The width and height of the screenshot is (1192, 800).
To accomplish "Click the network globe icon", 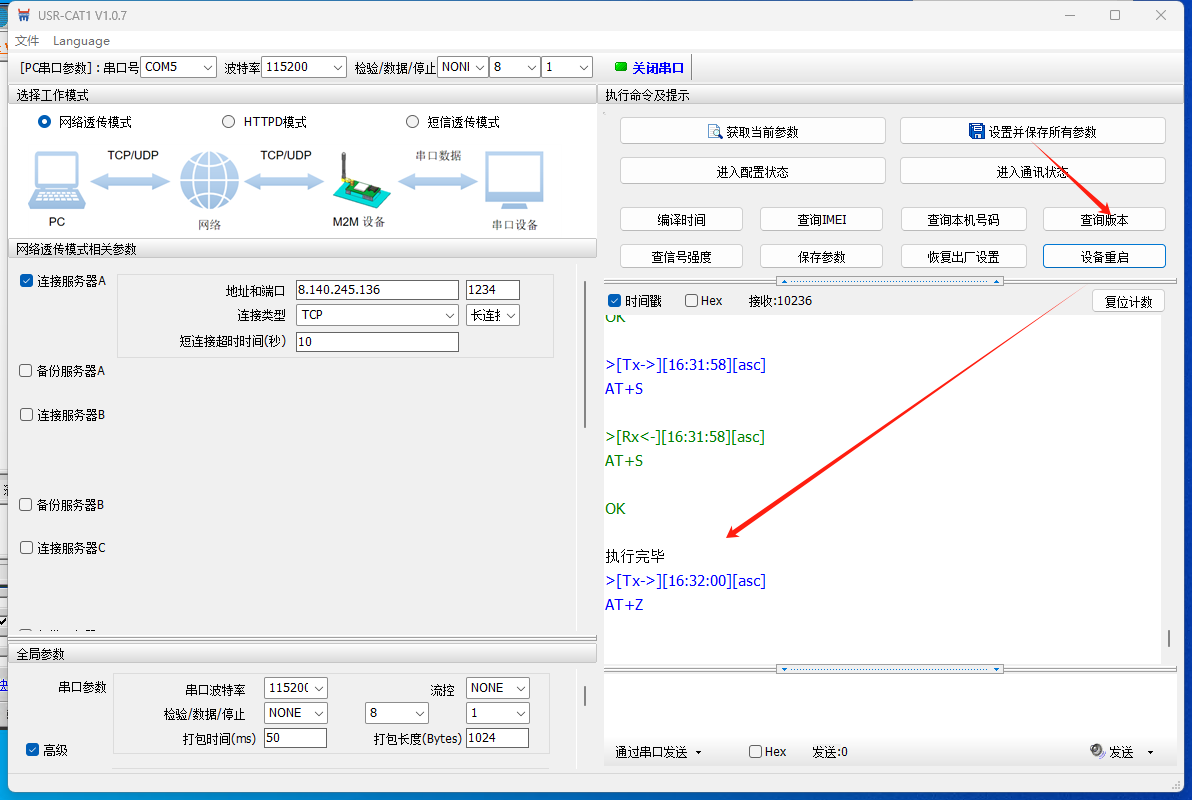I will [x=209, y=181].
